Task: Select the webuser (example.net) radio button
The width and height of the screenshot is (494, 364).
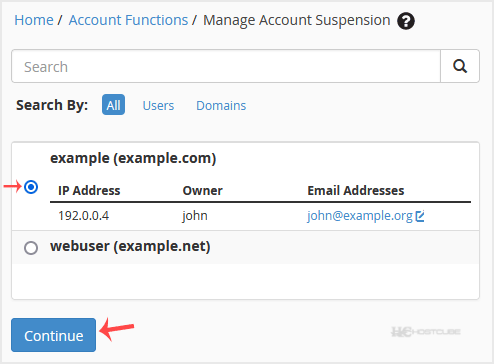Action: tap(31, 248)
